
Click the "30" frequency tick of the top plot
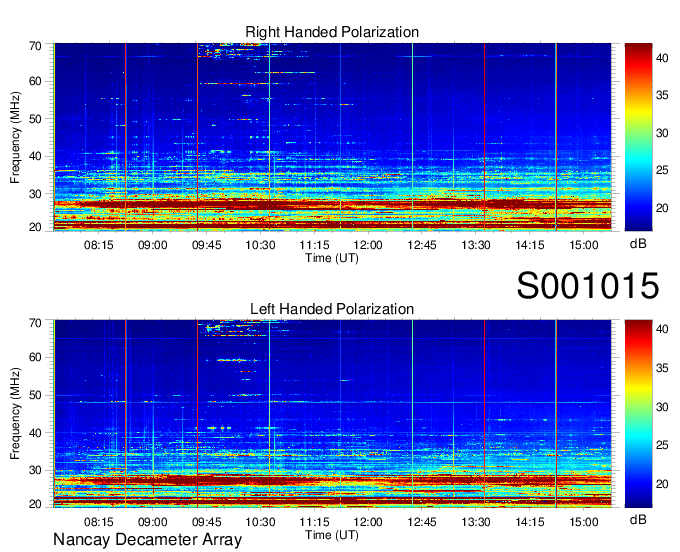click(x=35, y=194)
